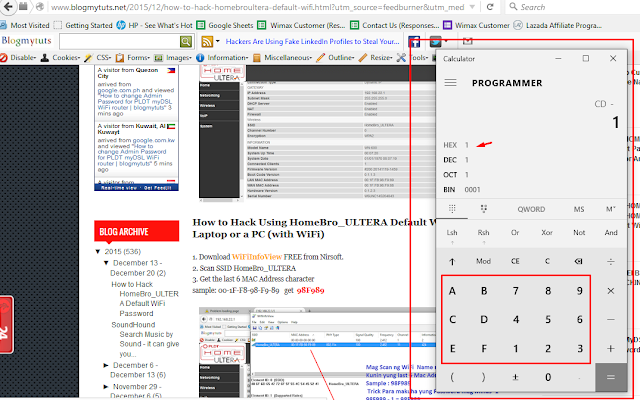Click the Facebook icon in the toolbar
Image resolution: width=640 pixels, height=400 pixels.
click(414, 42)
